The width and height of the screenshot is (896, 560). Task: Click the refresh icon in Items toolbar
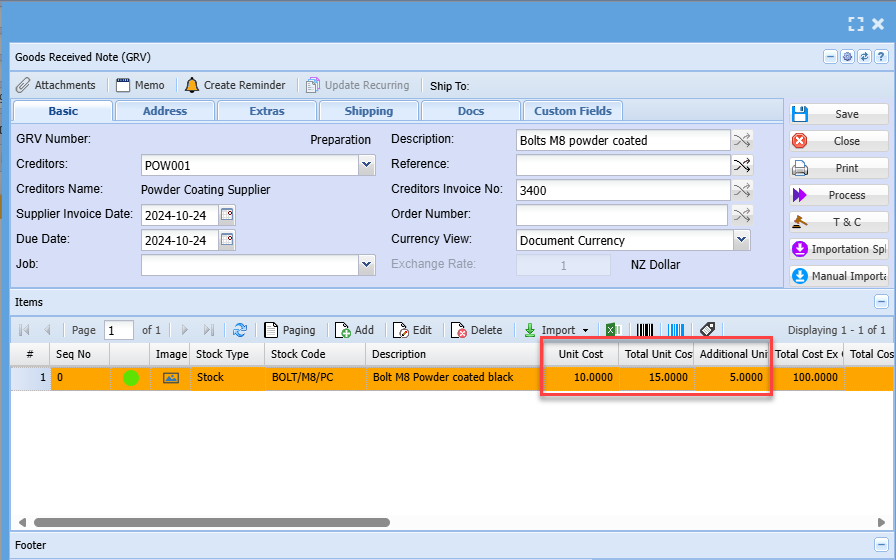(x=240, y=330)
